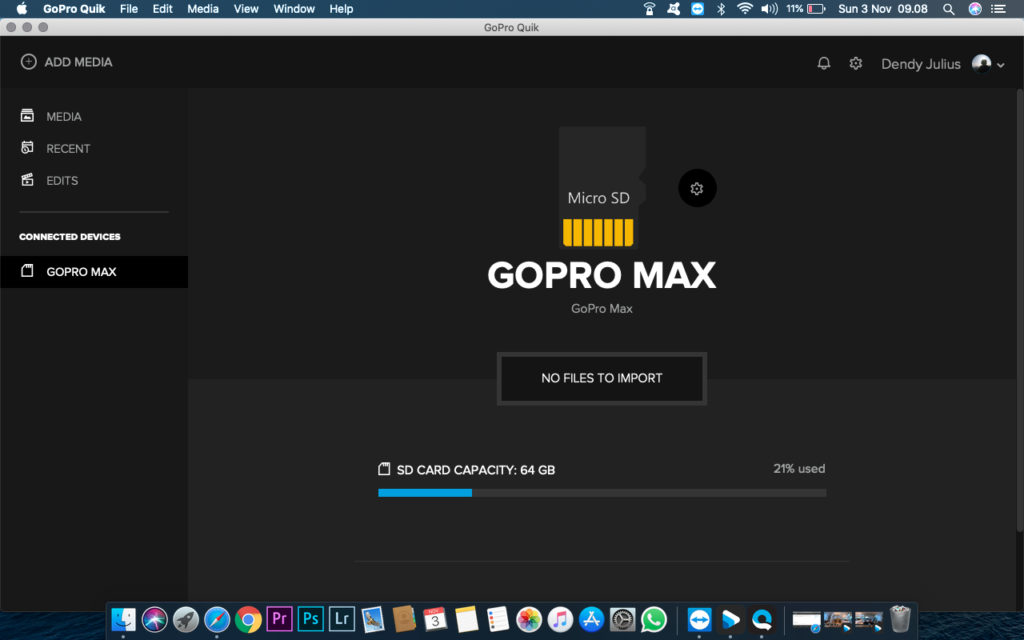Toggle Wi-Fi via the status icon

point(745,9)
